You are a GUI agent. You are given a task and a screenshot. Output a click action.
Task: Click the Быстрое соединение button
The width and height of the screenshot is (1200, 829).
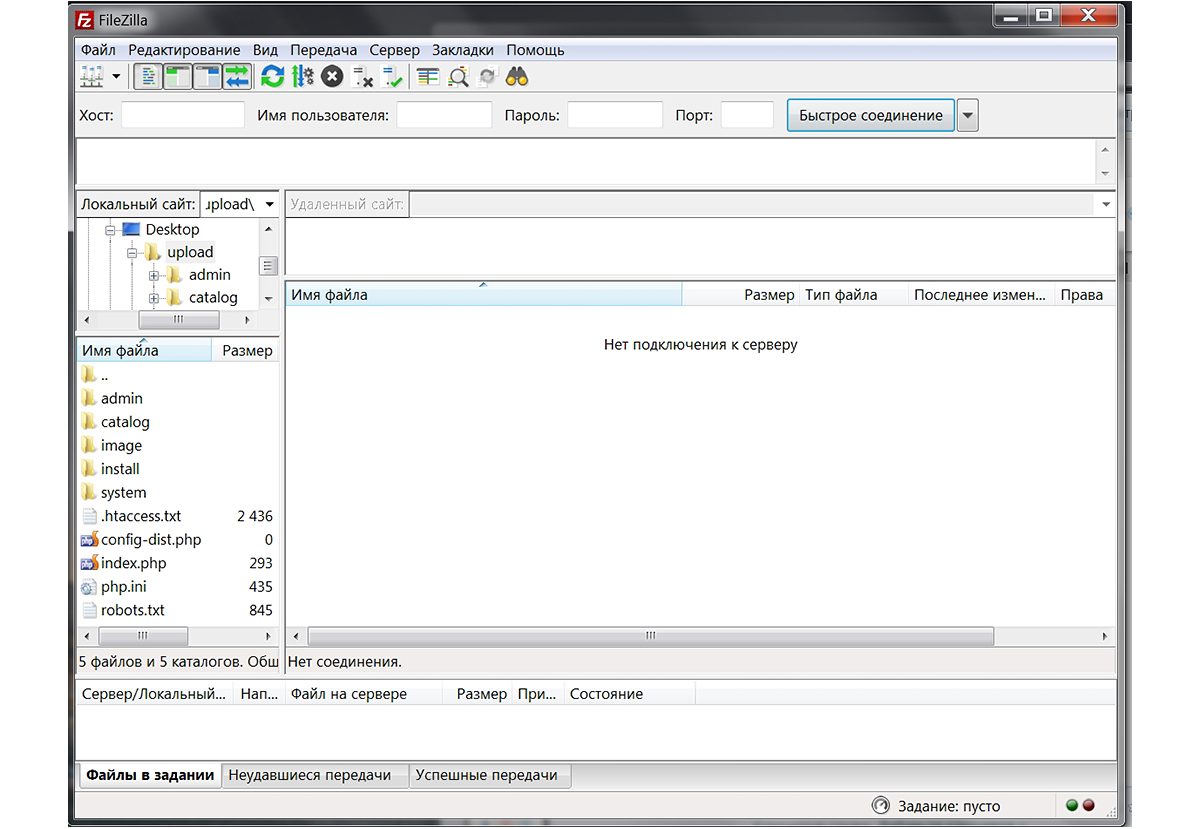pos(870,116)
